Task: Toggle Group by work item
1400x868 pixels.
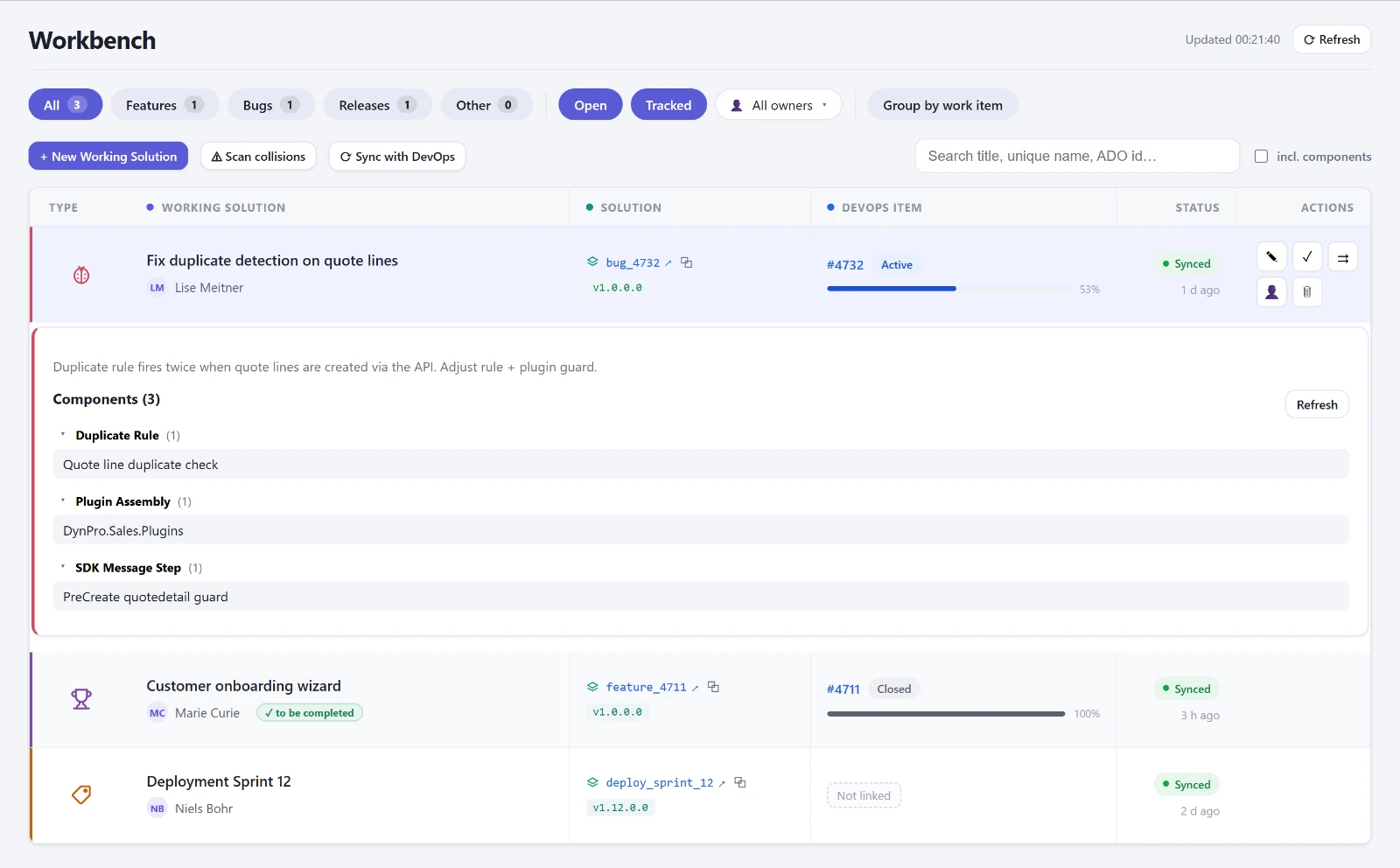Action: click(x=942, y=105)
